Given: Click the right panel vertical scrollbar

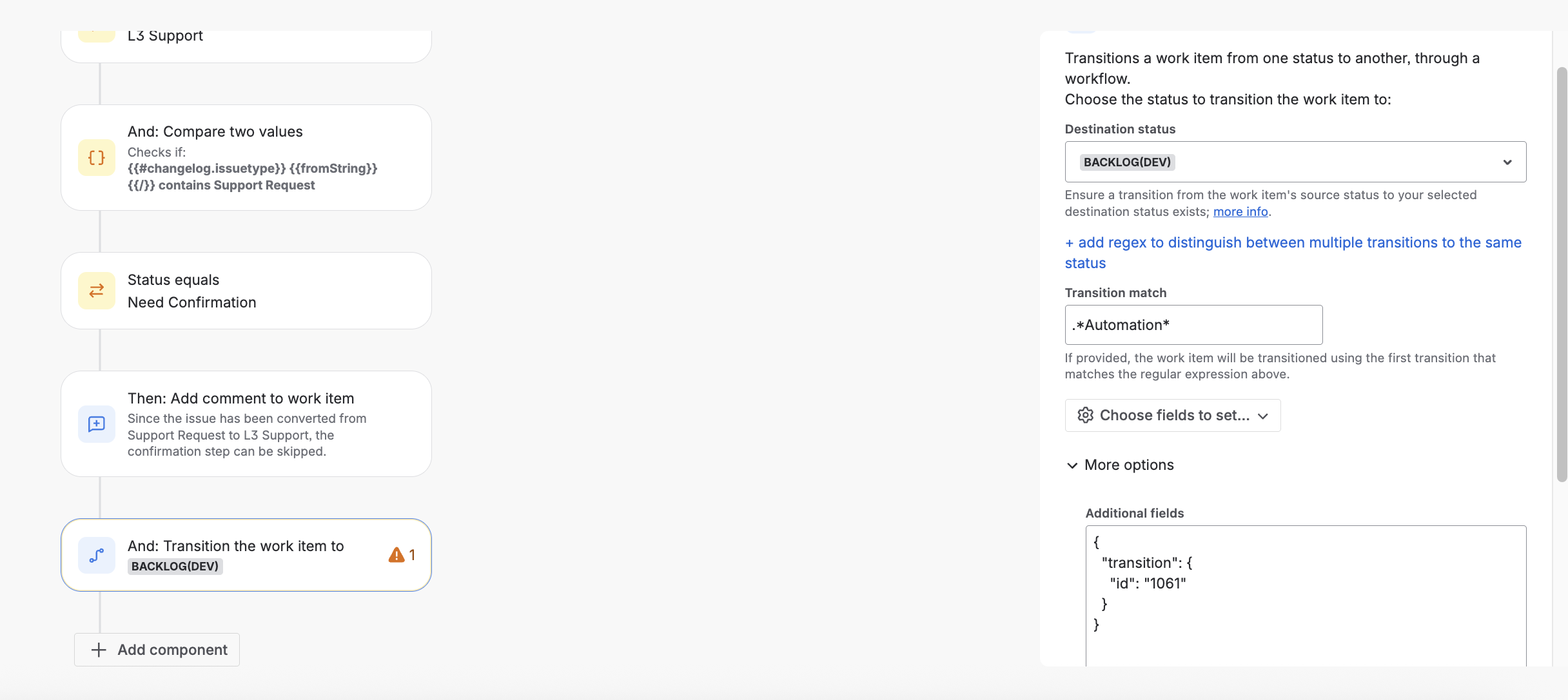Looking at the screenshot, I should click(1562, 274).
